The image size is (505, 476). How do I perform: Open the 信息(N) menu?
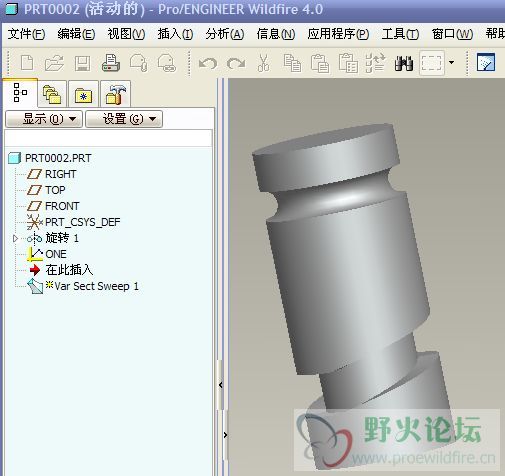(x=276, y=34)
